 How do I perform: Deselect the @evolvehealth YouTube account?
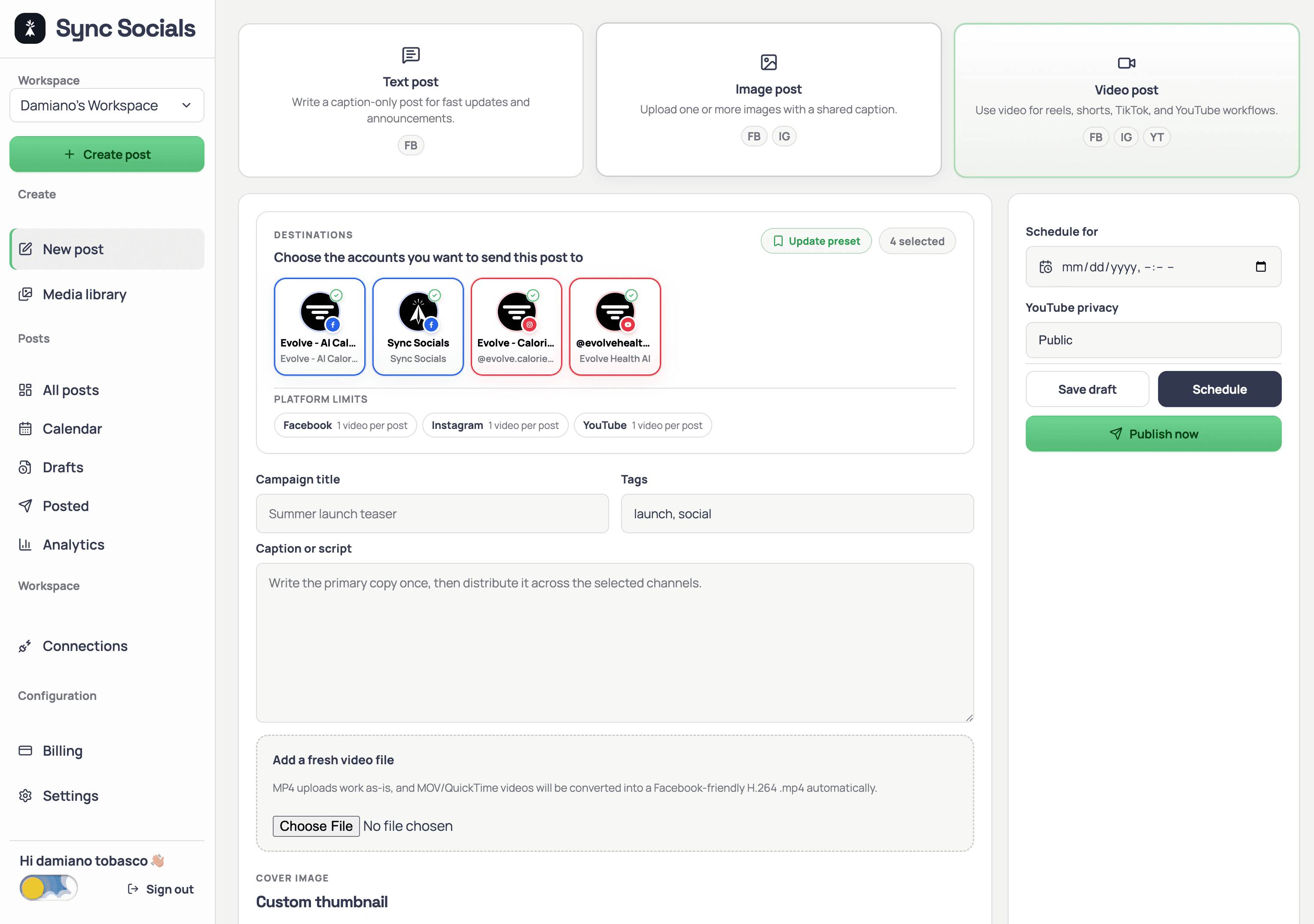[x=615, y=327]
